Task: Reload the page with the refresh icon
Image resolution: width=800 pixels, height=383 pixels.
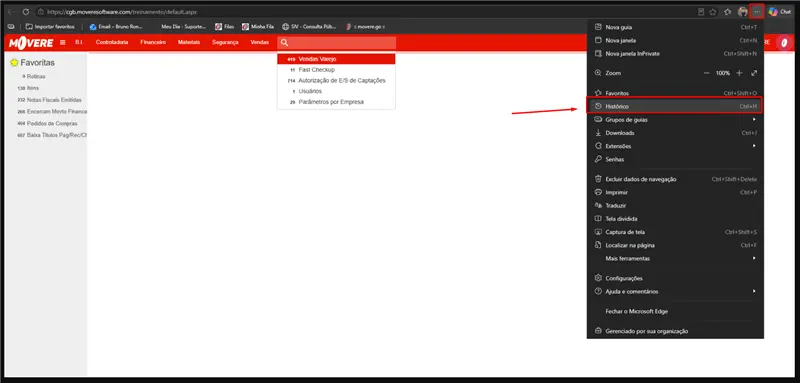Action: click(x=26, y=11)
